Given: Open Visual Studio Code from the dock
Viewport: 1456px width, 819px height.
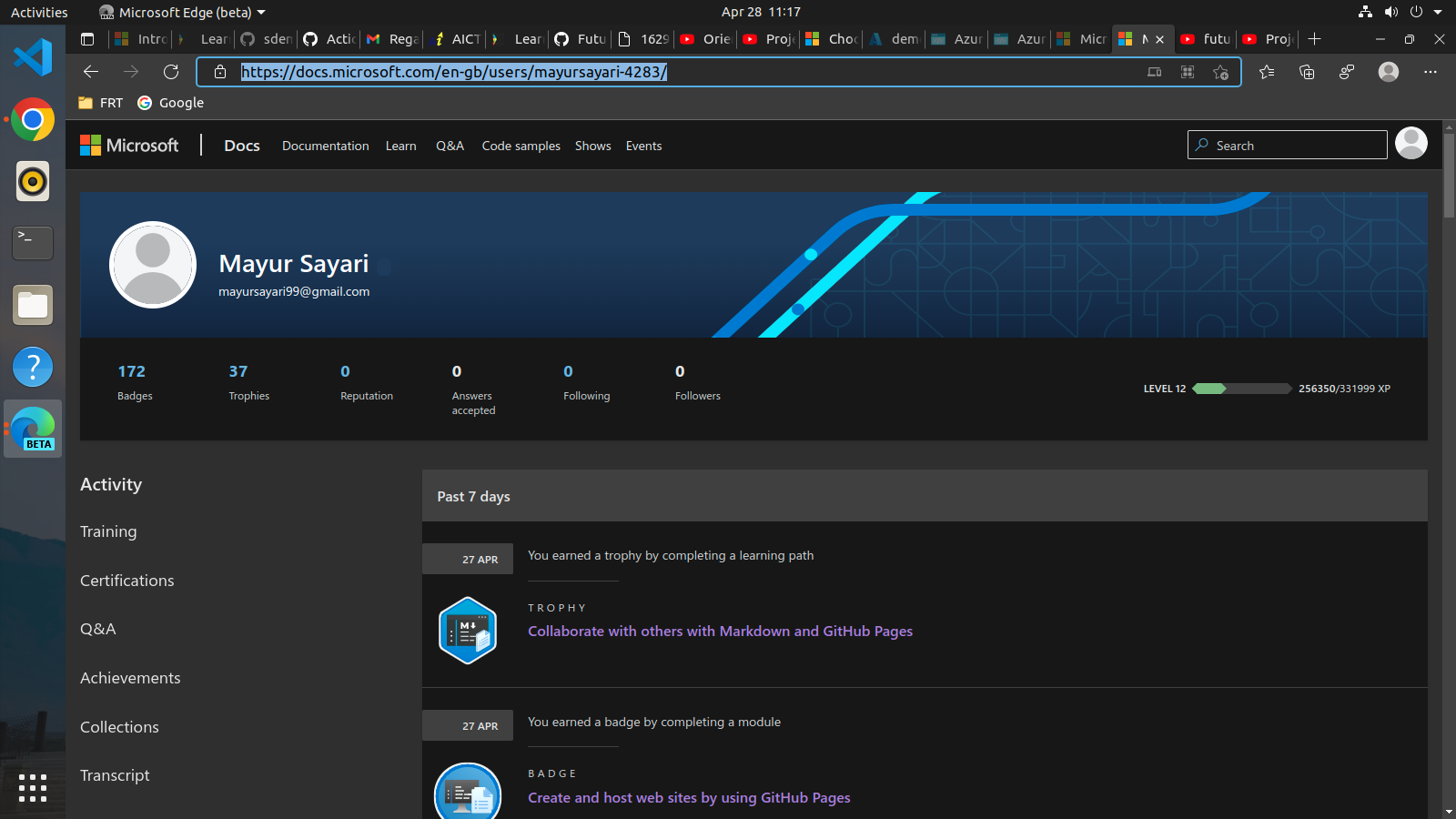Looking at the screenshot, I should (x=33, y=57).
